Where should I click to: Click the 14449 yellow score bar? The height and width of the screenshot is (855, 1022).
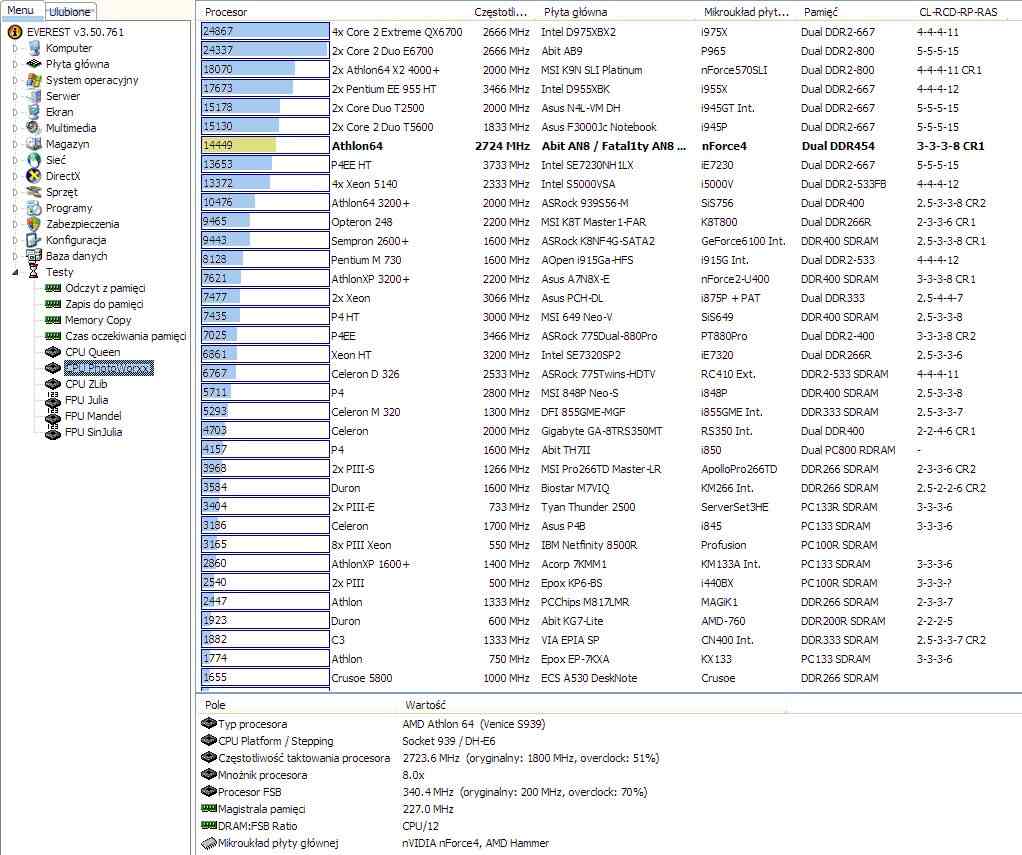pyautogui.click(x=239, y=145)
